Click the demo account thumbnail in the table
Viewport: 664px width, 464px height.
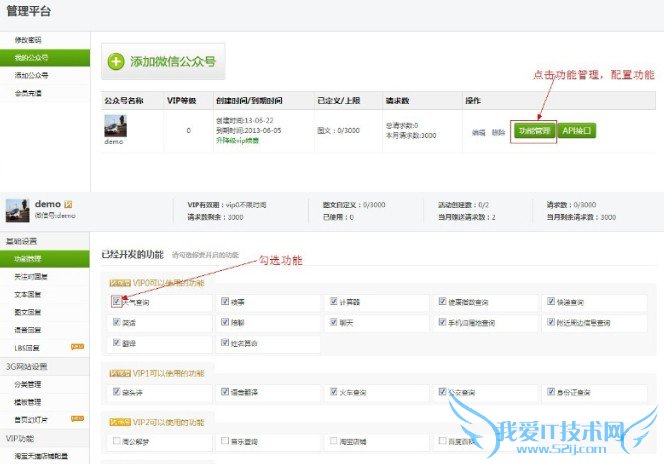tap(115, 126)
